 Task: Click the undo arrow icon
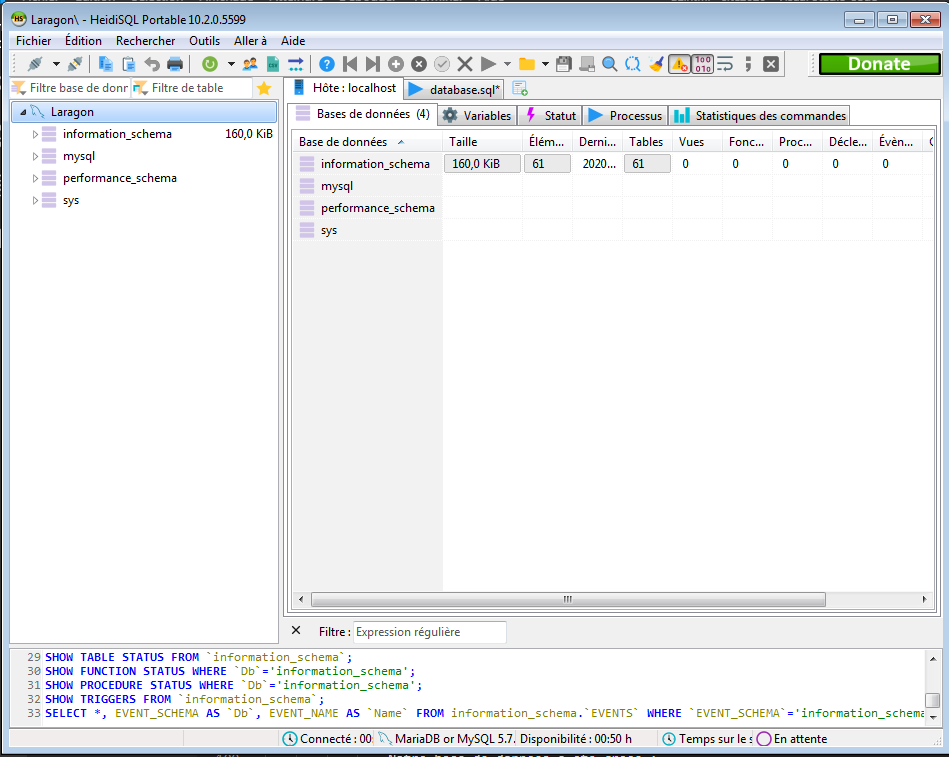pos(152,64)
